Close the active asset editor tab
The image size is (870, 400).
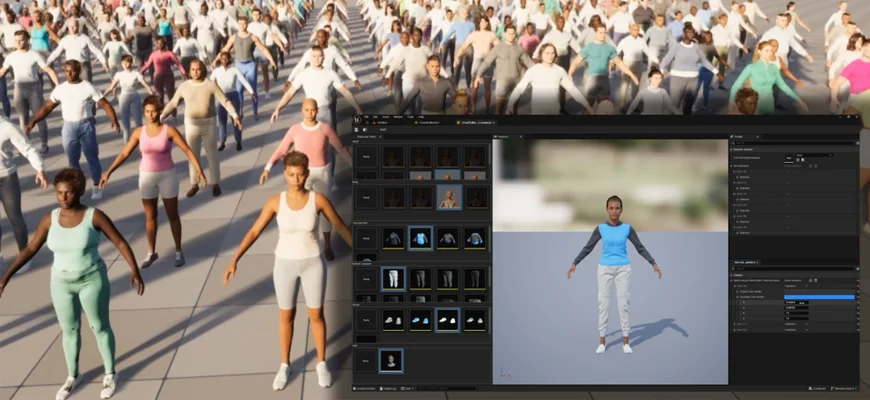[493, 122]
